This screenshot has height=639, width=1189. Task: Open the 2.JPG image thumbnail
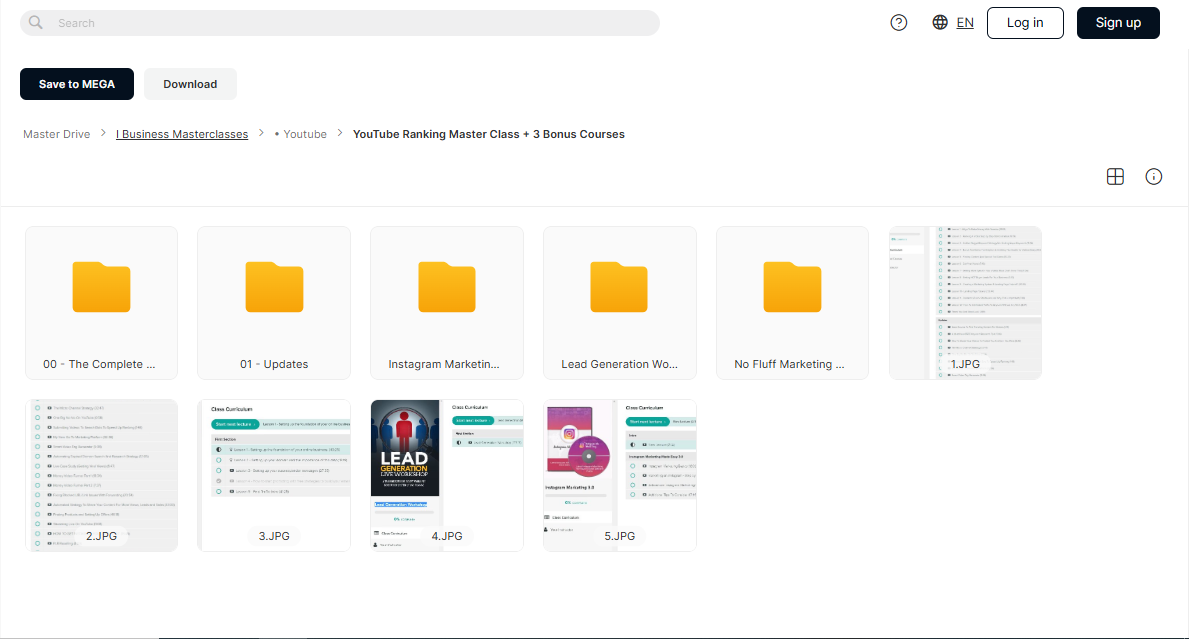point(102,475)
